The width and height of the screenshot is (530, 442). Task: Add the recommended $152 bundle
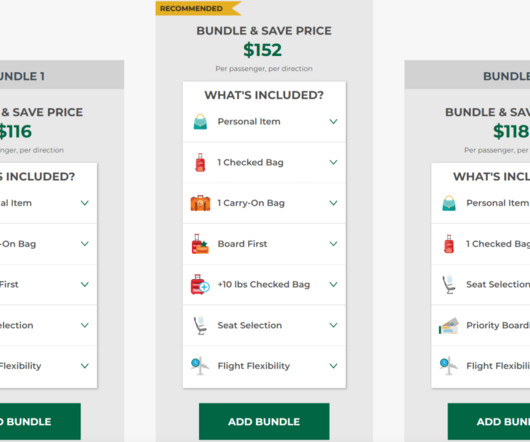click(x=264, y=421)
